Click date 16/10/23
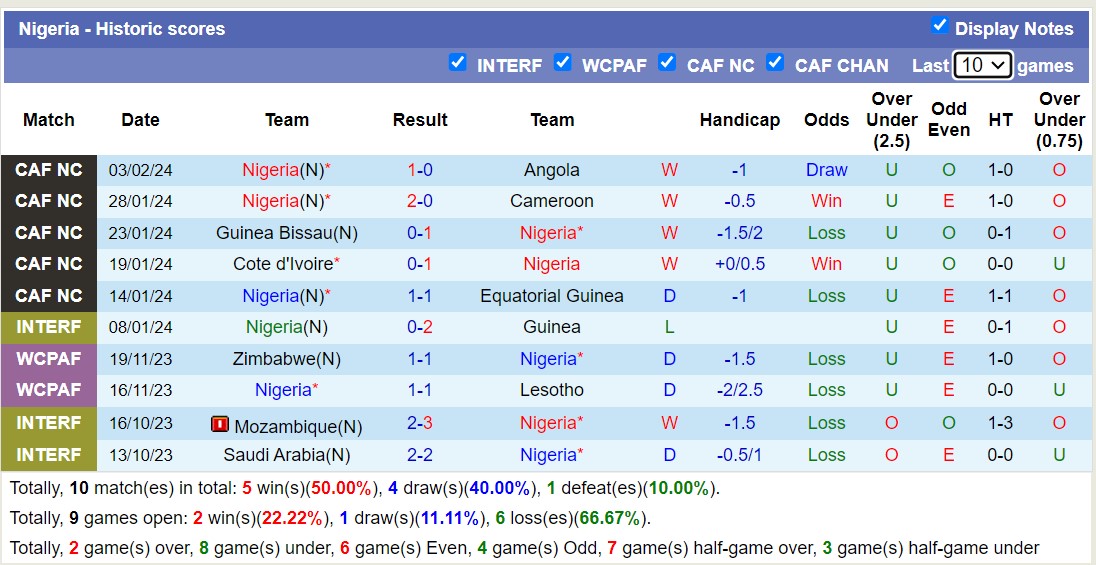Image resolution: width=1096 pixels, height=565 pixels. [140, 423]
